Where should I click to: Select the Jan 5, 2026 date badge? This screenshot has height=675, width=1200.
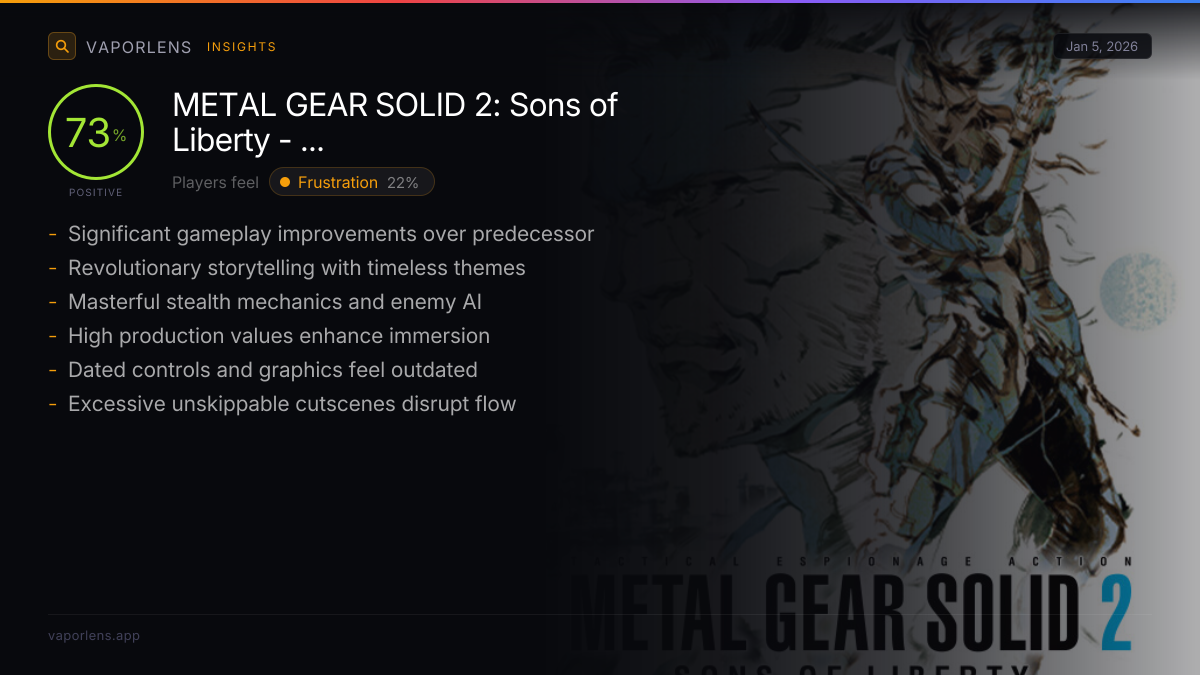pos(1102,46)
